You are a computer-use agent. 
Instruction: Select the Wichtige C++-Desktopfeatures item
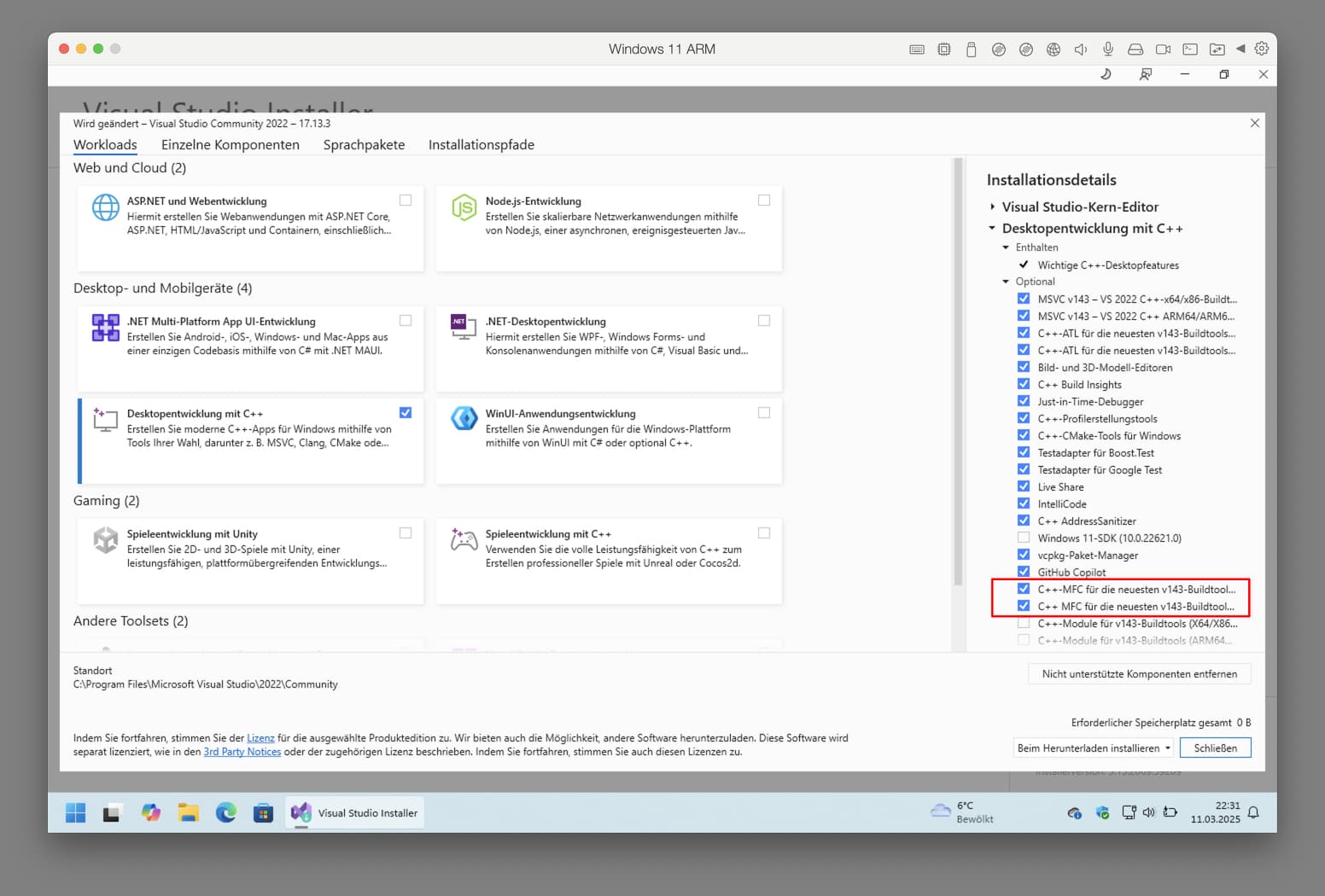pyautogui.click(x=1108, y=265)
